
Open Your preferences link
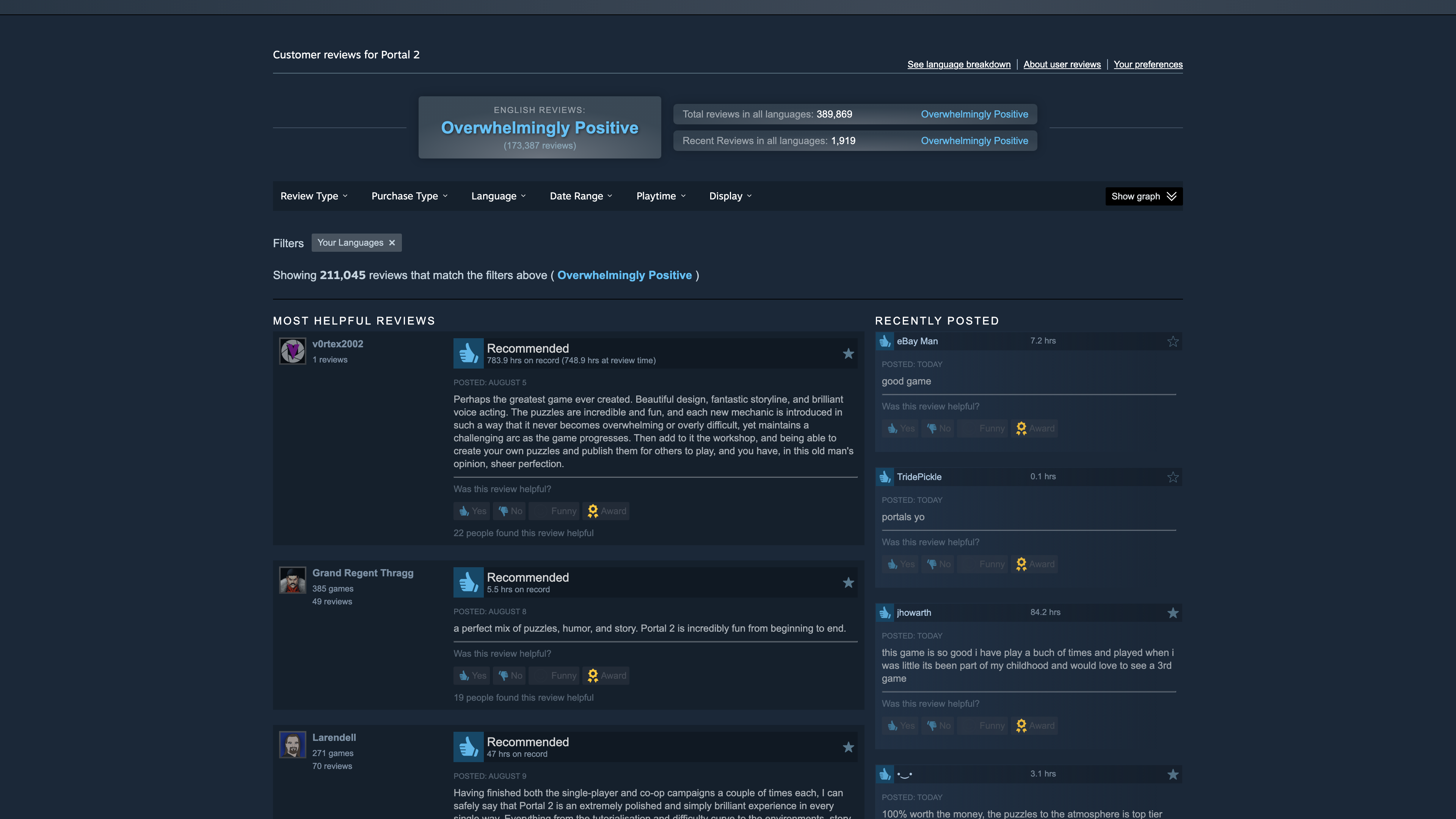point(1148,64)
